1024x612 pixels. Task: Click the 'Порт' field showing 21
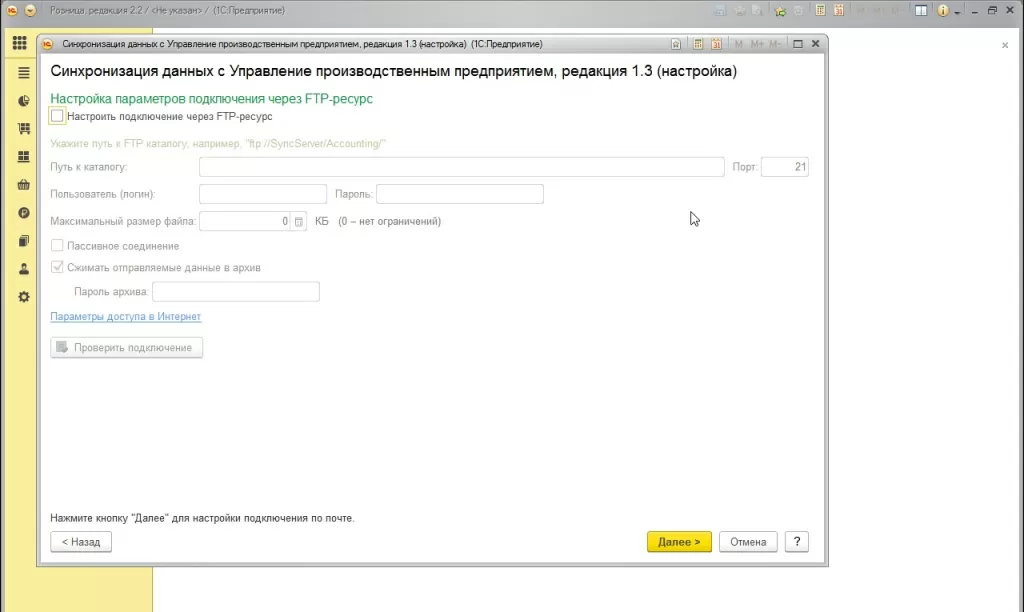tap(785, 167)
